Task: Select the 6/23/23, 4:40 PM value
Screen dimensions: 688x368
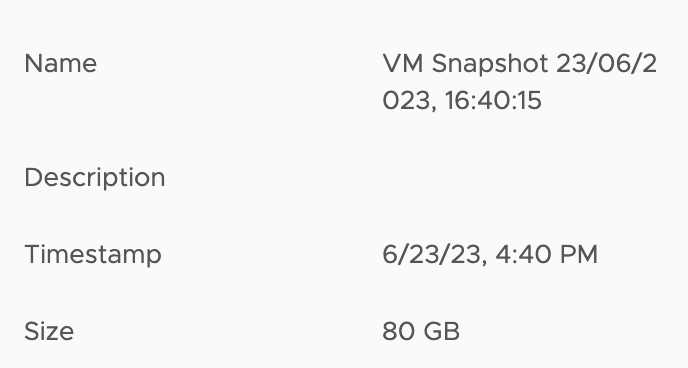Action: pos(490,254)
